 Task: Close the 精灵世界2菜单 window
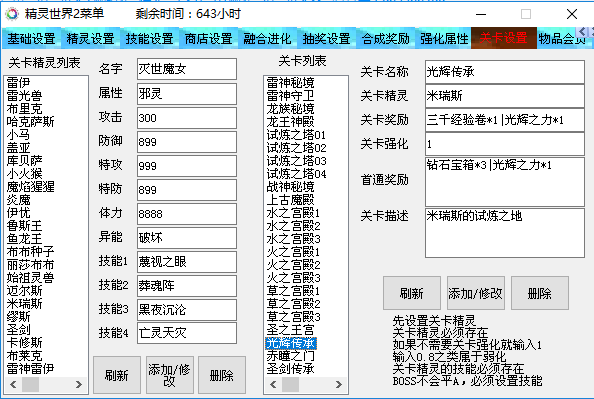(572, 14)
